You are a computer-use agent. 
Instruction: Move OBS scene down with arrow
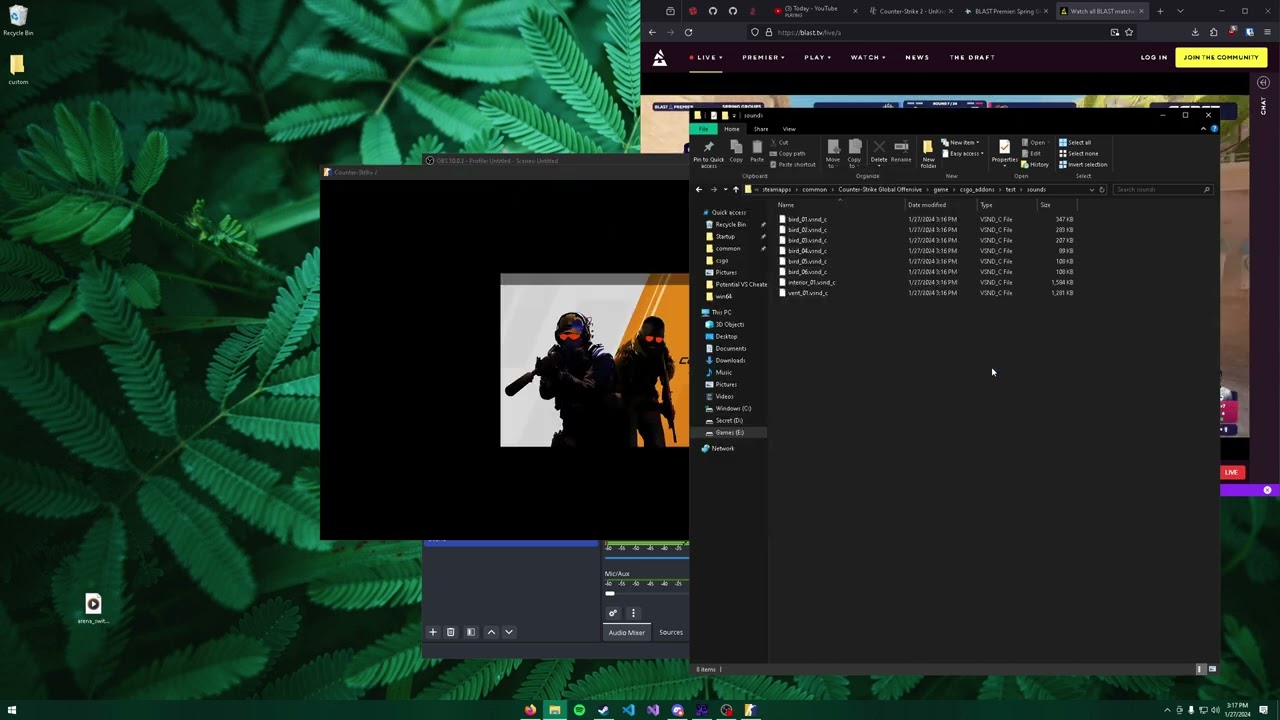[508, 632]
